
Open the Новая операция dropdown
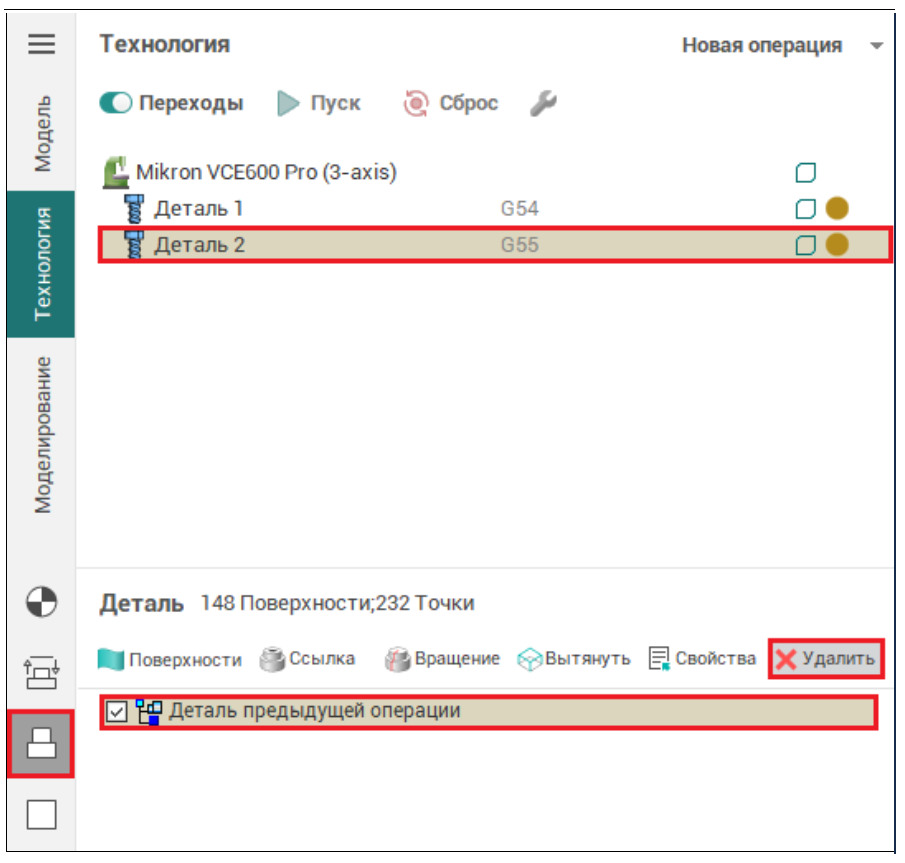[x=782, y=46]
